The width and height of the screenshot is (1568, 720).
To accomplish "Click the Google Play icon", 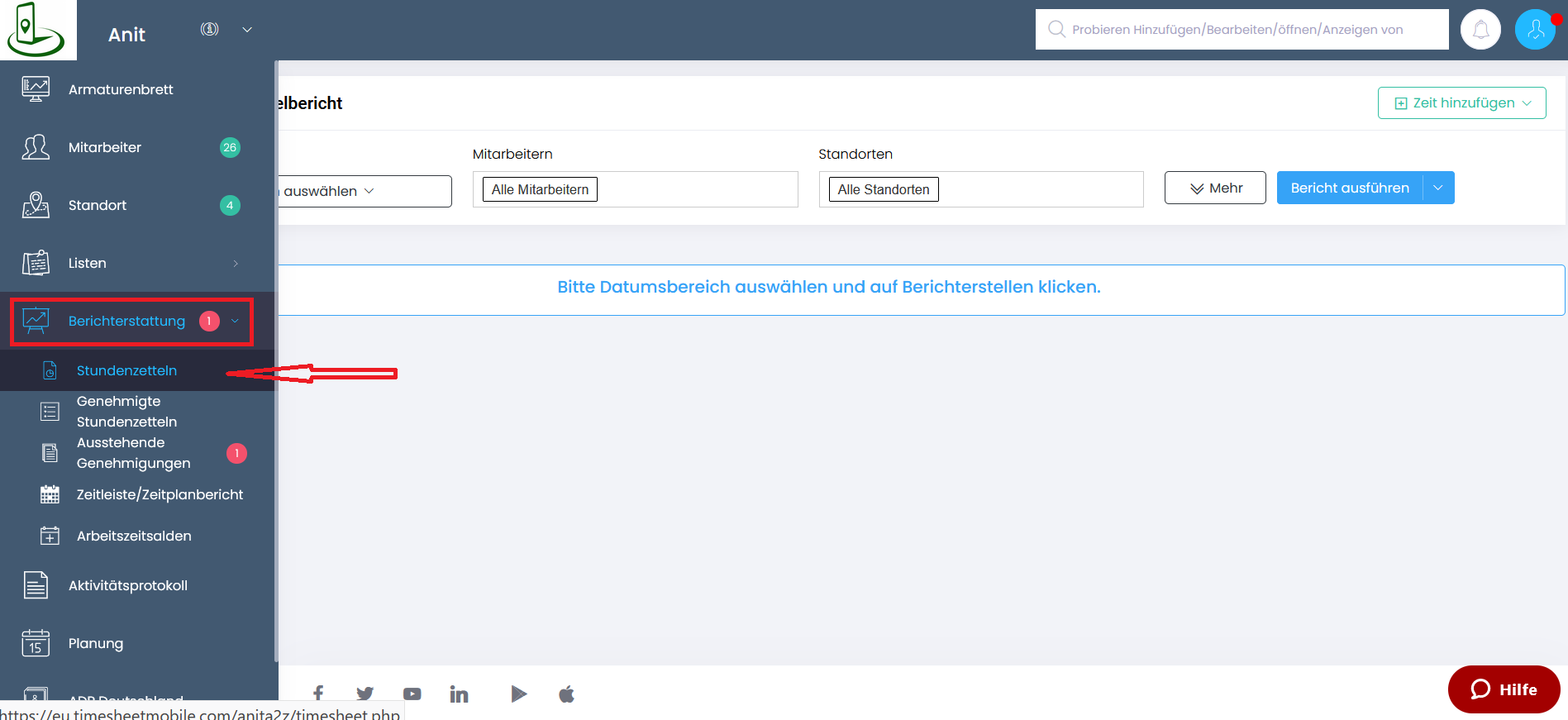I will (x=518, y=694).
